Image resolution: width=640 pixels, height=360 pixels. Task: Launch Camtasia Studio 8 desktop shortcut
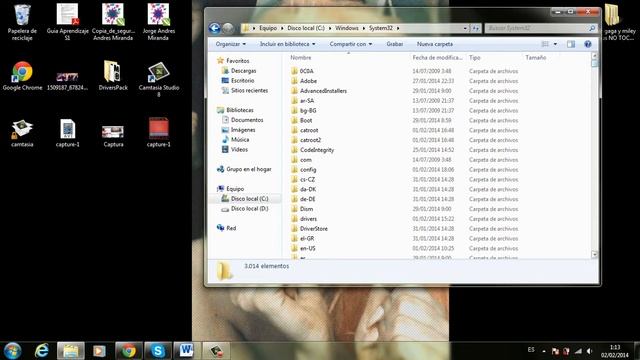point(158,79)
